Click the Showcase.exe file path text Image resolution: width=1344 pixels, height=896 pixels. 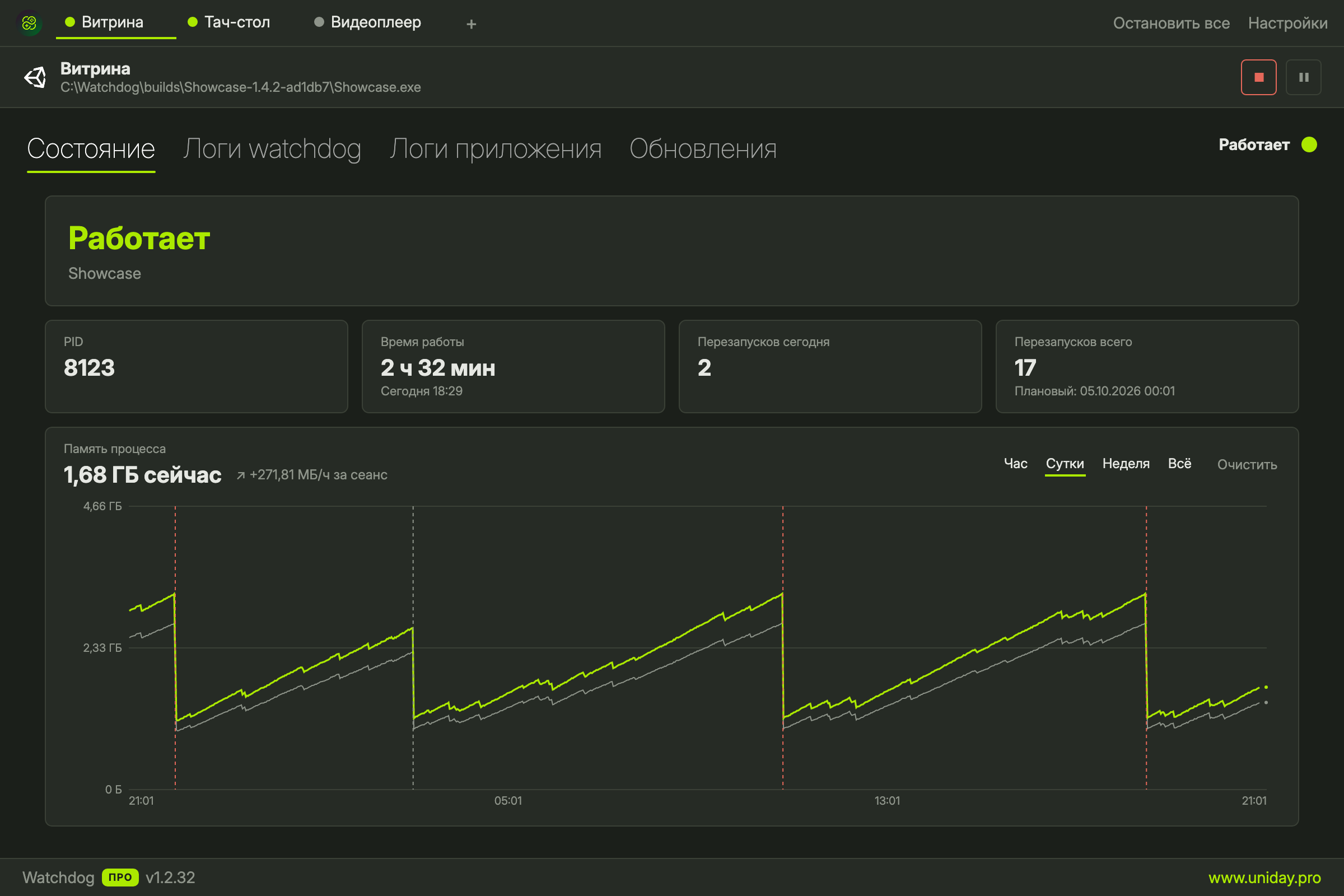point(241,87)
